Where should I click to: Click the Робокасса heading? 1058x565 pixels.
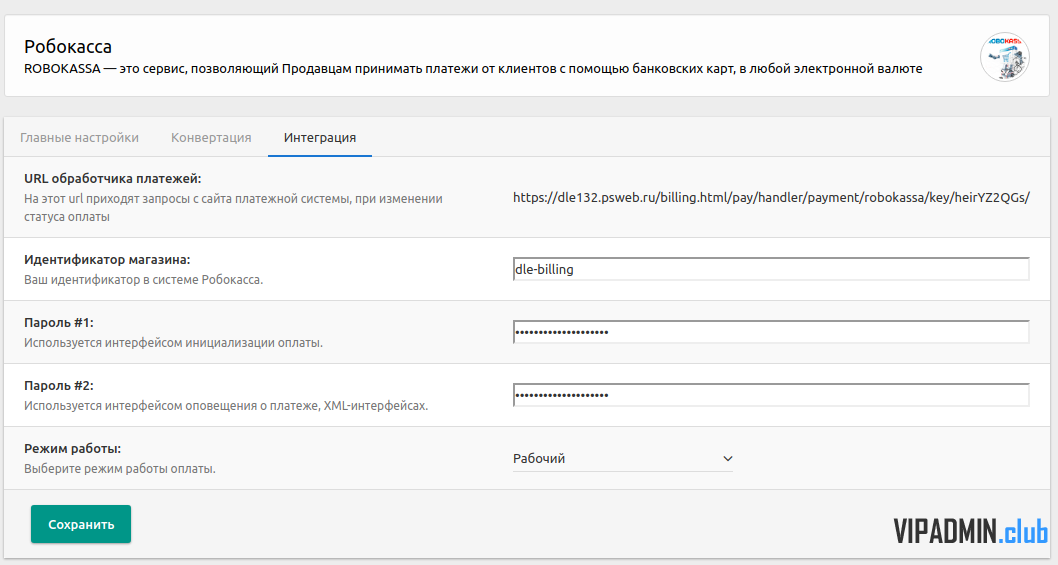pos(68,47)
